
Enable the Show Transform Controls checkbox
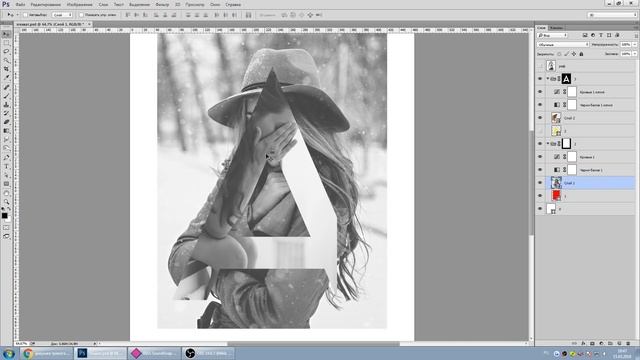click(81, 15)
